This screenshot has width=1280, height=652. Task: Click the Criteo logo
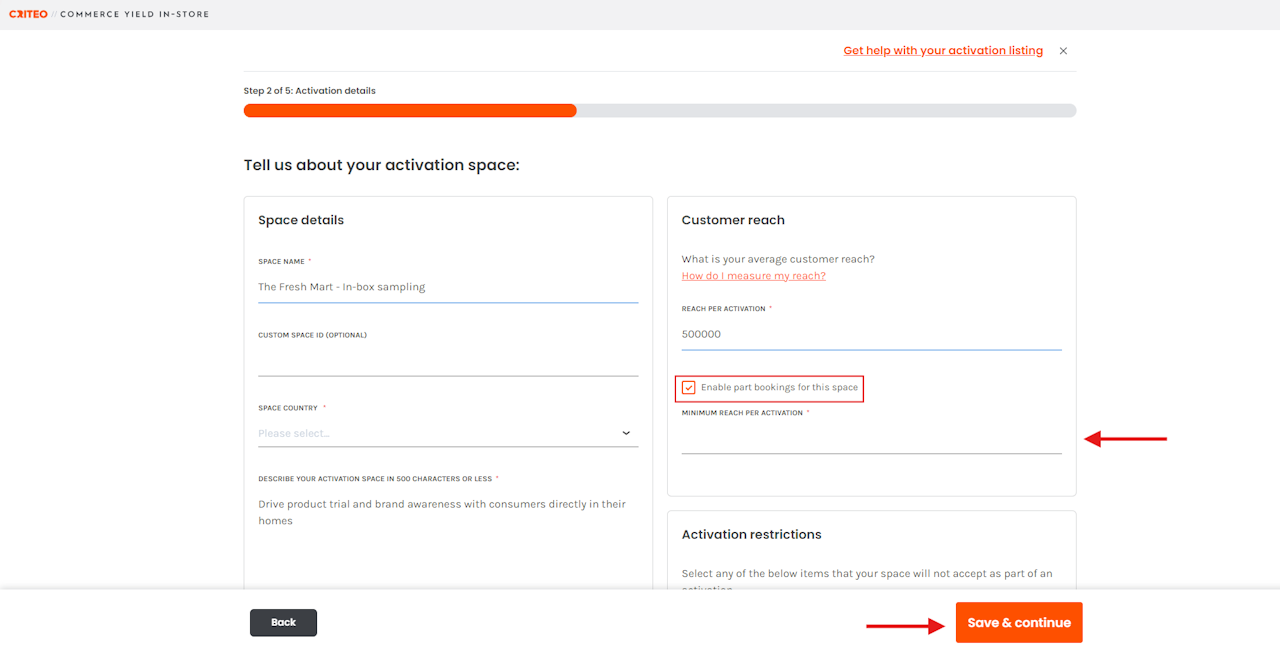(28, 14)
